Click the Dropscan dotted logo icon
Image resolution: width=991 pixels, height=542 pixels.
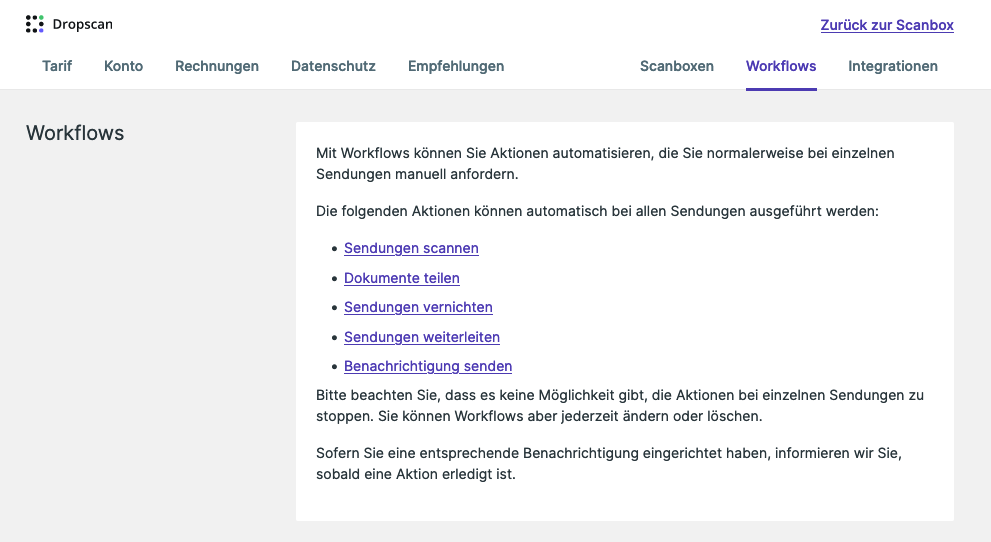[x=35, y=24]
